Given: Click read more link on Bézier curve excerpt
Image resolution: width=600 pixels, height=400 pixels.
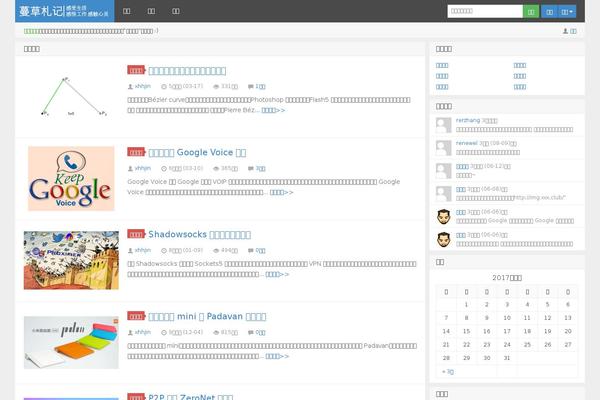Looking at the screenshot, I should [273, 110].
